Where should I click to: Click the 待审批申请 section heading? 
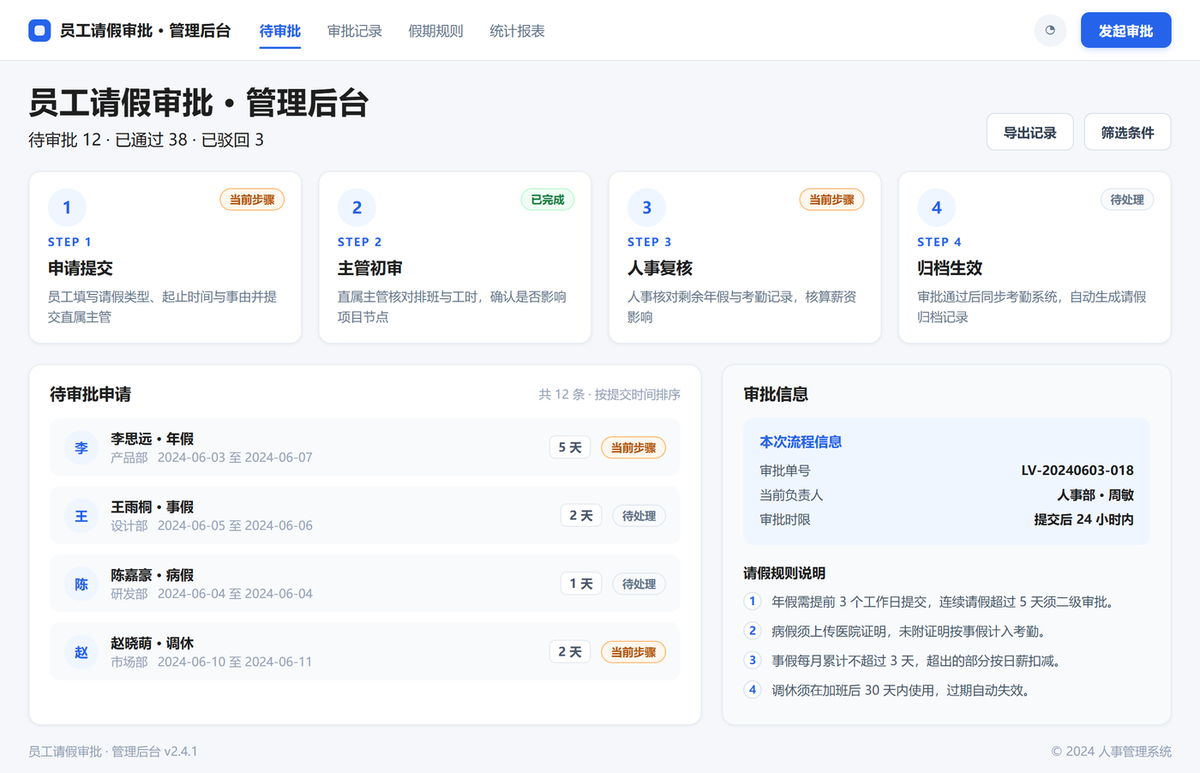coord(91,394)
